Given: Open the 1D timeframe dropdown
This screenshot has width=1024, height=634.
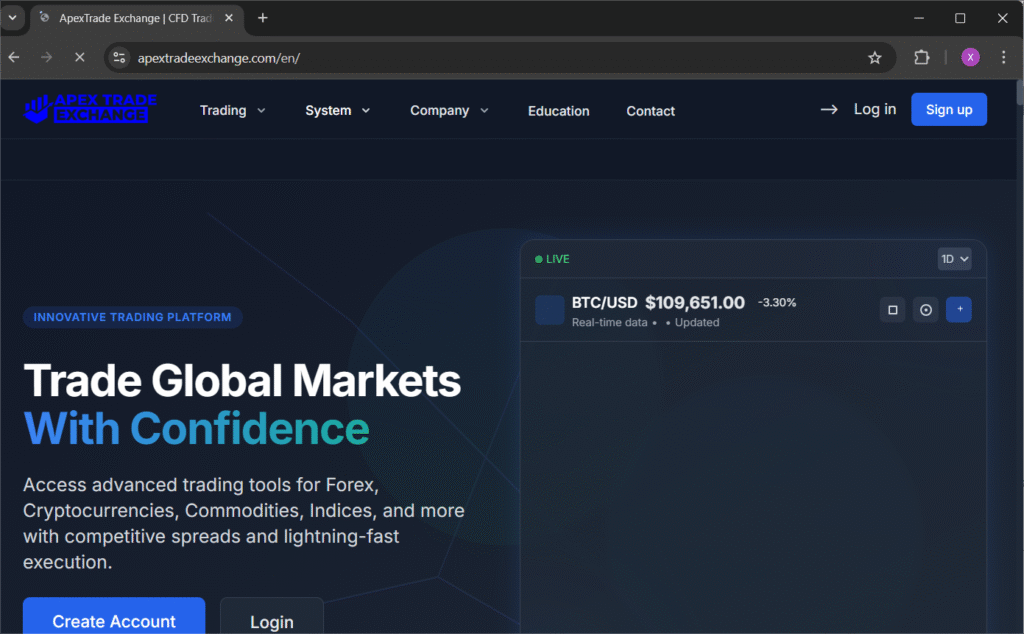Looking at the screenshot, I should point(954,258).
